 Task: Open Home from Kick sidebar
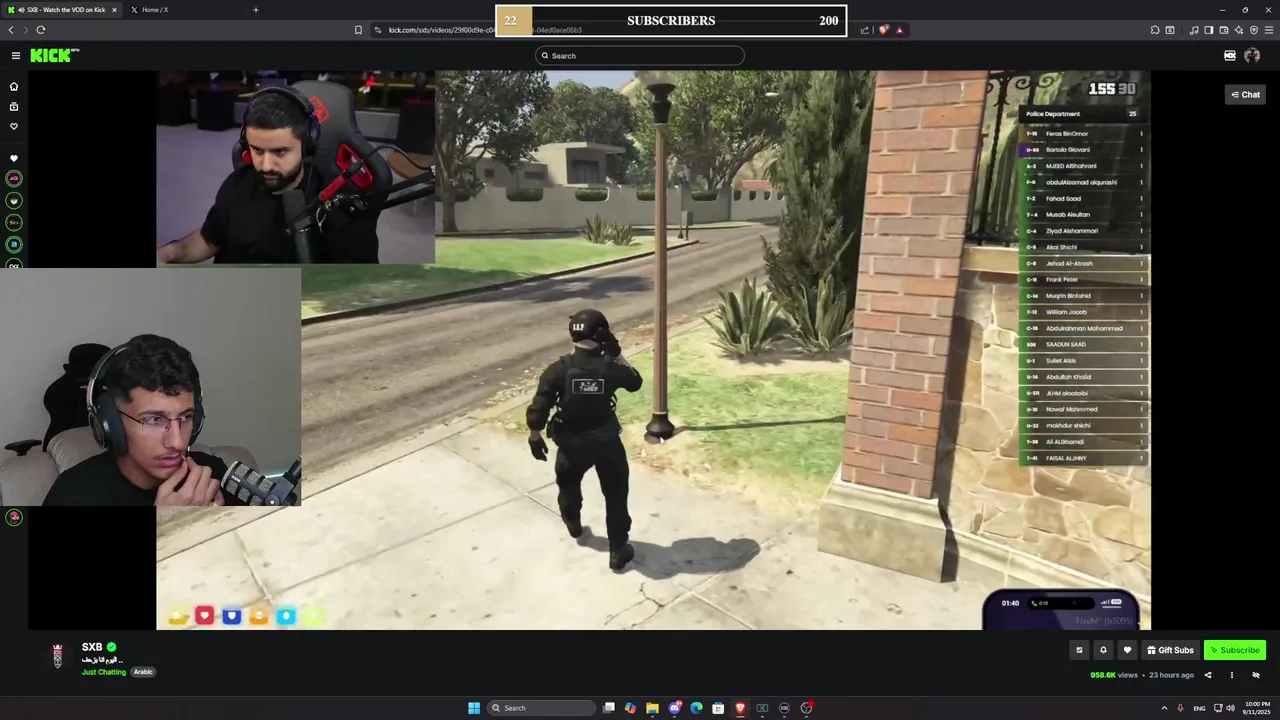14,87
